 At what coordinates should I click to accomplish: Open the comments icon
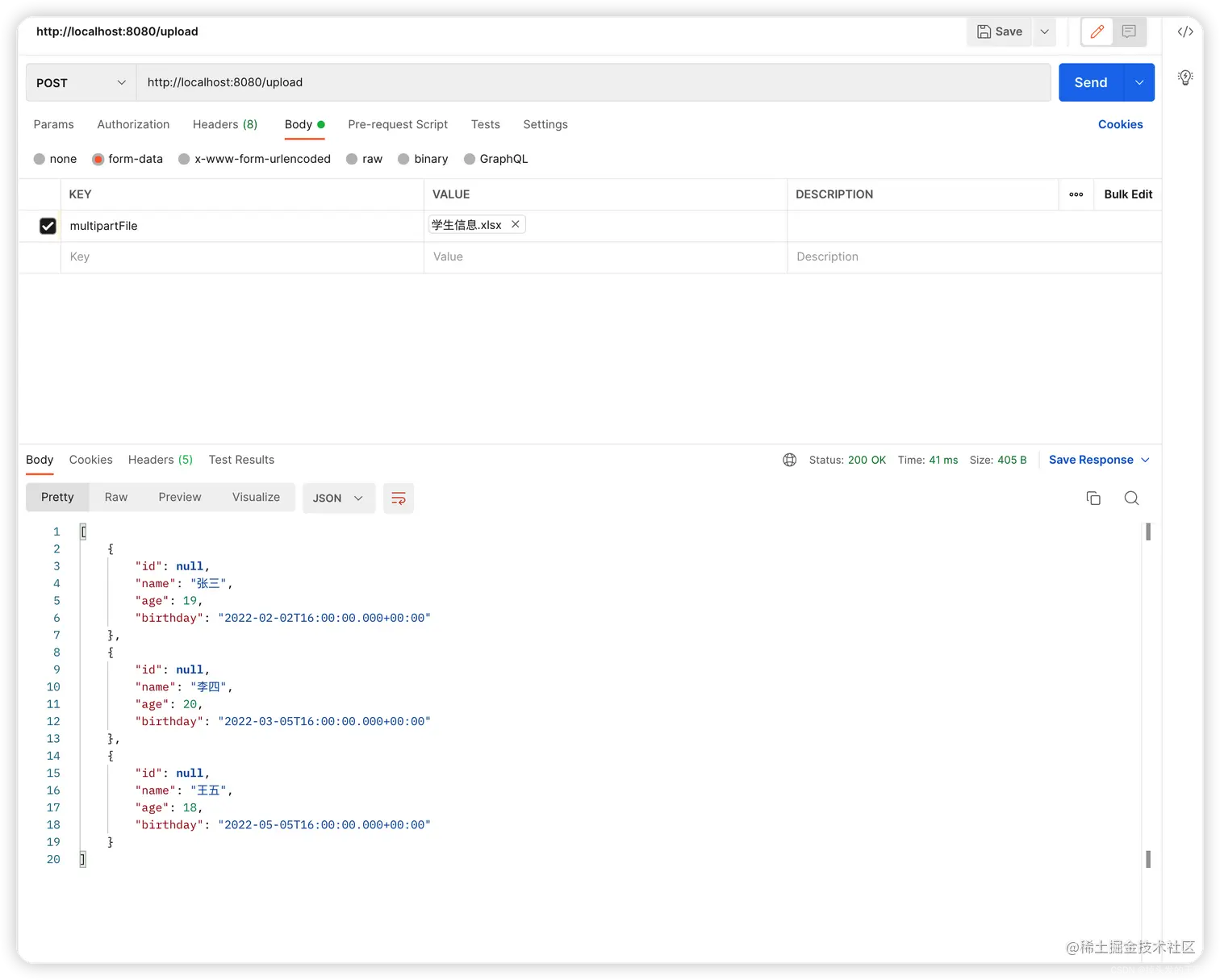point(1129,31)
